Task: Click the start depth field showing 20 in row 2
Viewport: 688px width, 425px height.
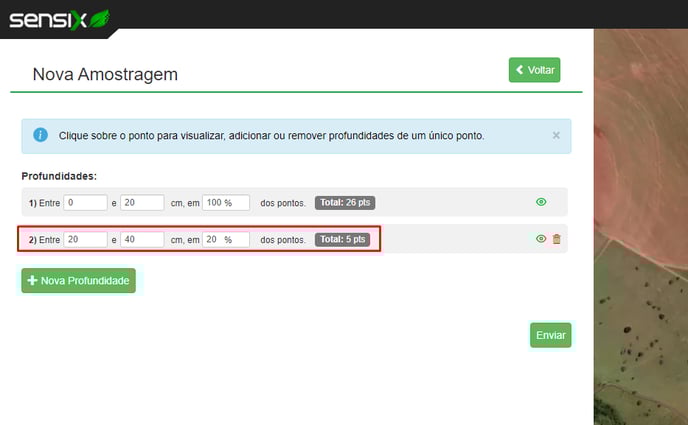Action: [86, 239]
